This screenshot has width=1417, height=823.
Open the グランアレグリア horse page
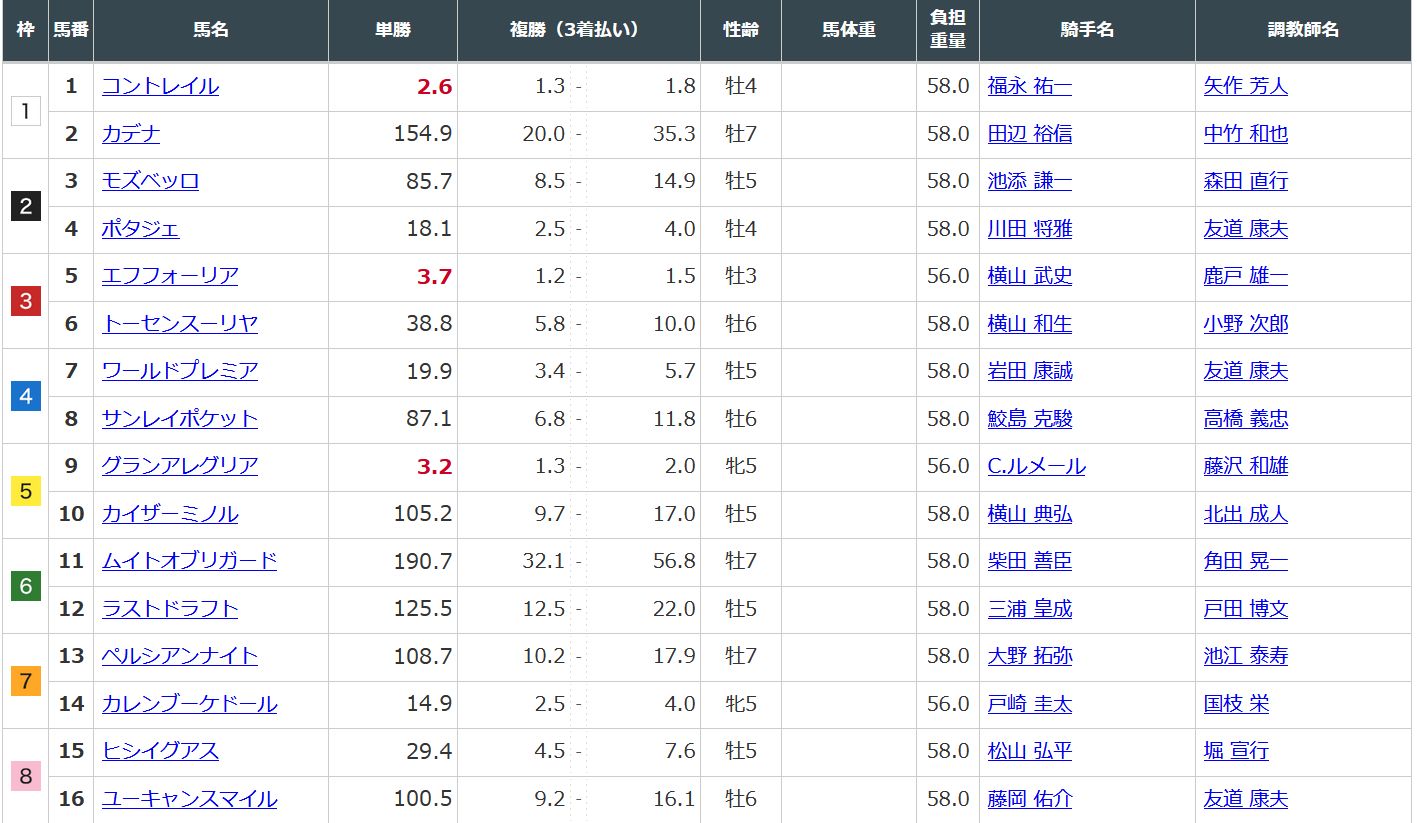click(180, 466)
